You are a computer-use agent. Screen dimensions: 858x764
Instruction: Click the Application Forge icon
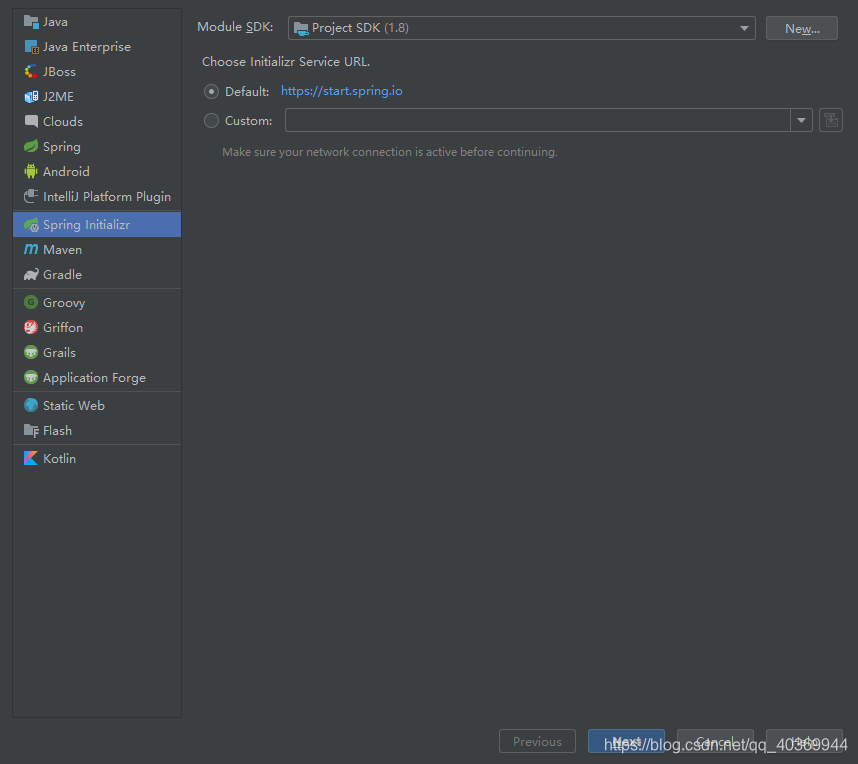click(31, 378)
